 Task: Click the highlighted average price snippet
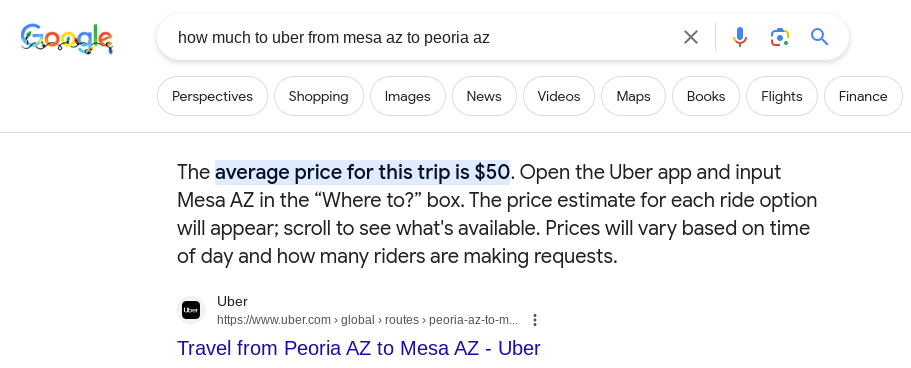tap(363, 172)
